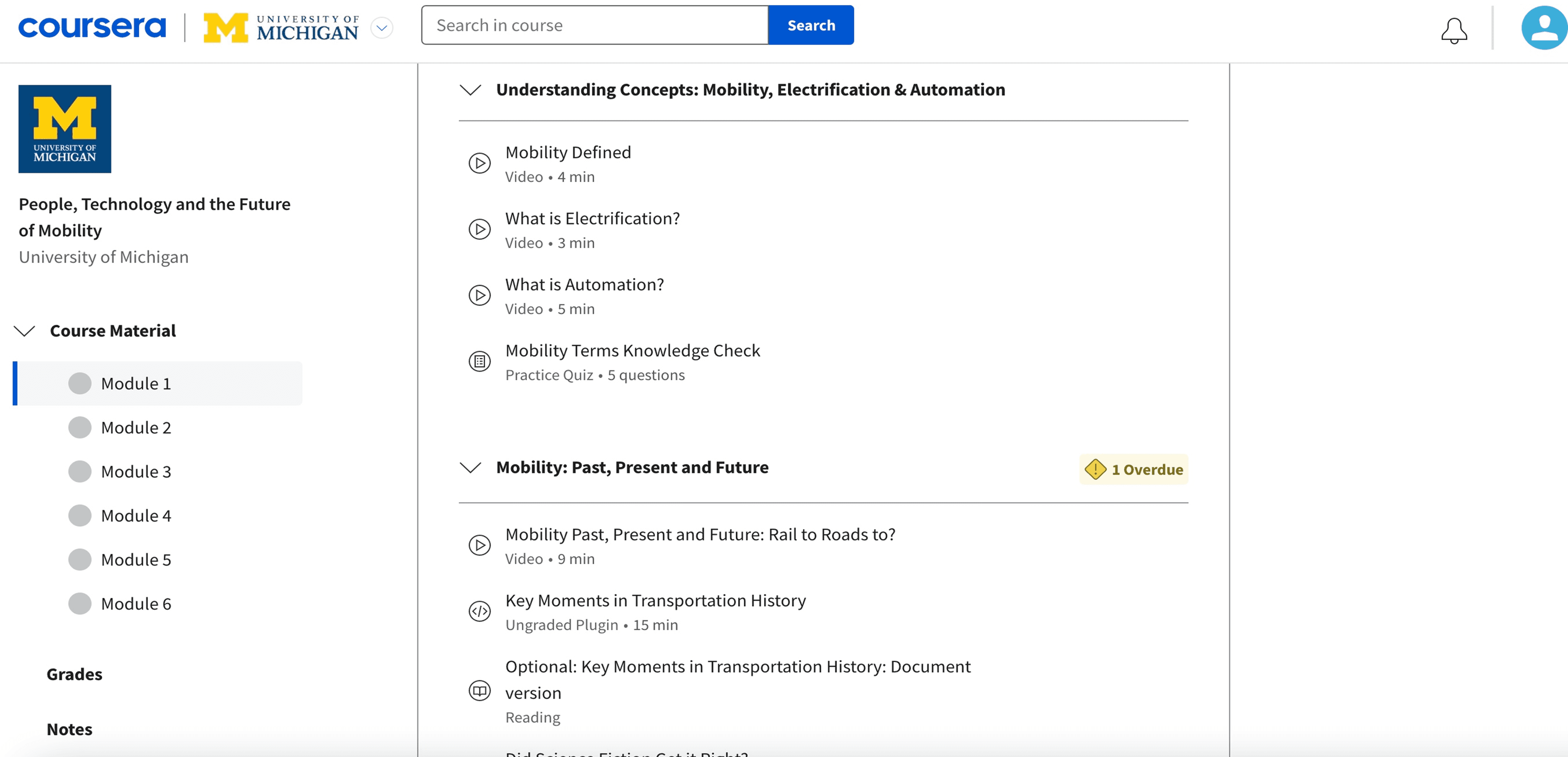Click the Search in course field
Viewport: 1568px width, 757px height.
coord(595,26)
